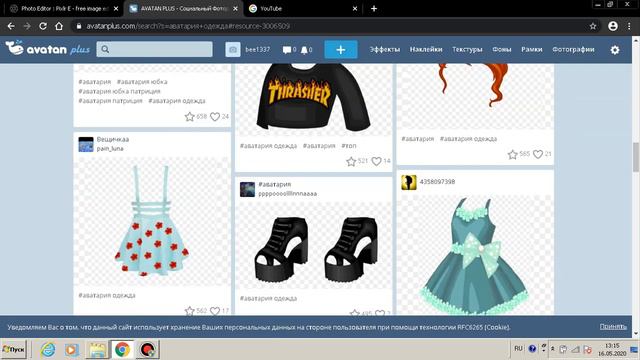The height and width of the screenshot is (360, 640).
Task: Open the camera profile icon next to bee1337
Action: [233, 49]
